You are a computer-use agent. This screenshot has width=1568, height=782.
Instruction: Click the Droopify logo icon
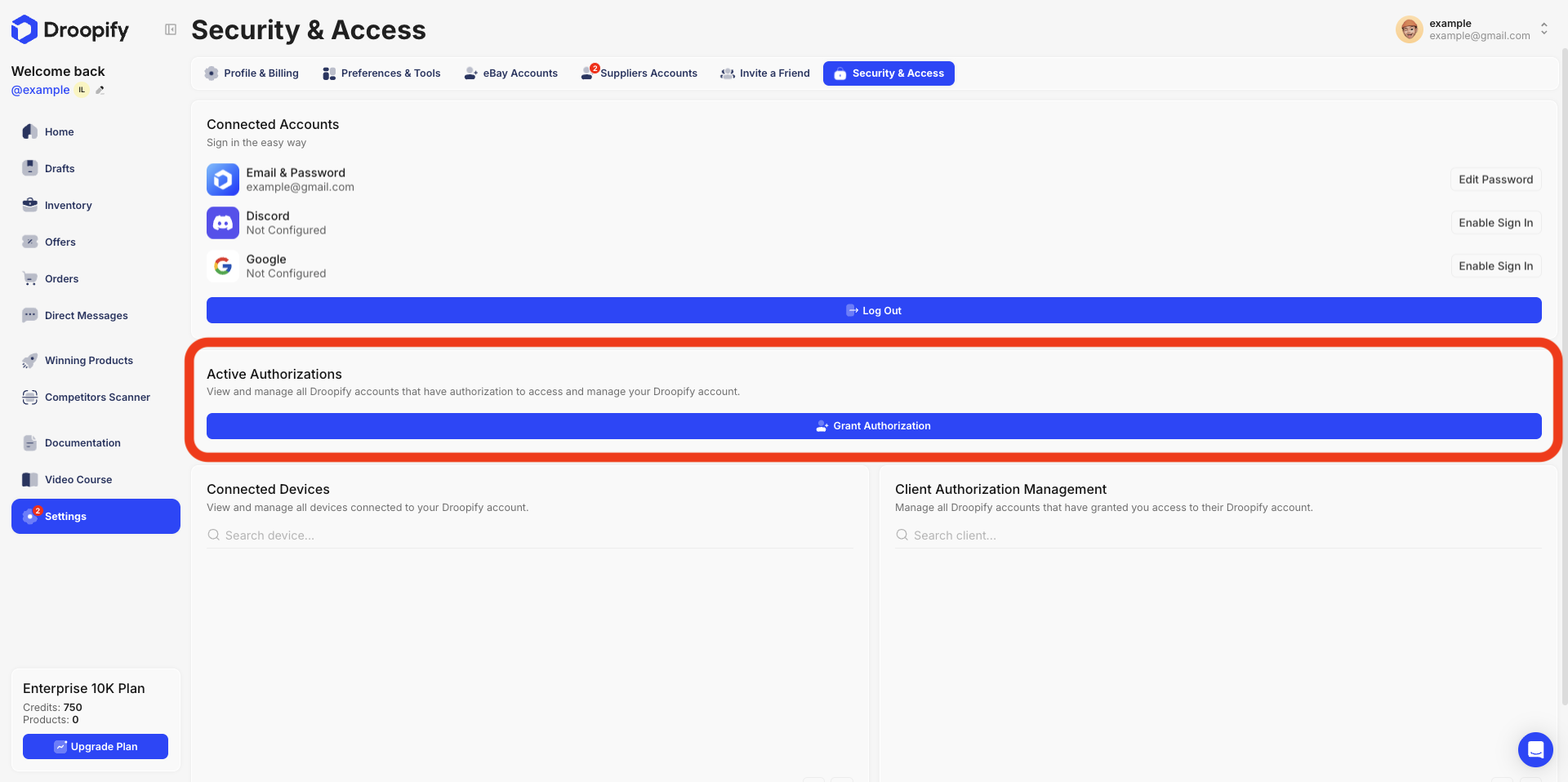click(x=24, y=29)
